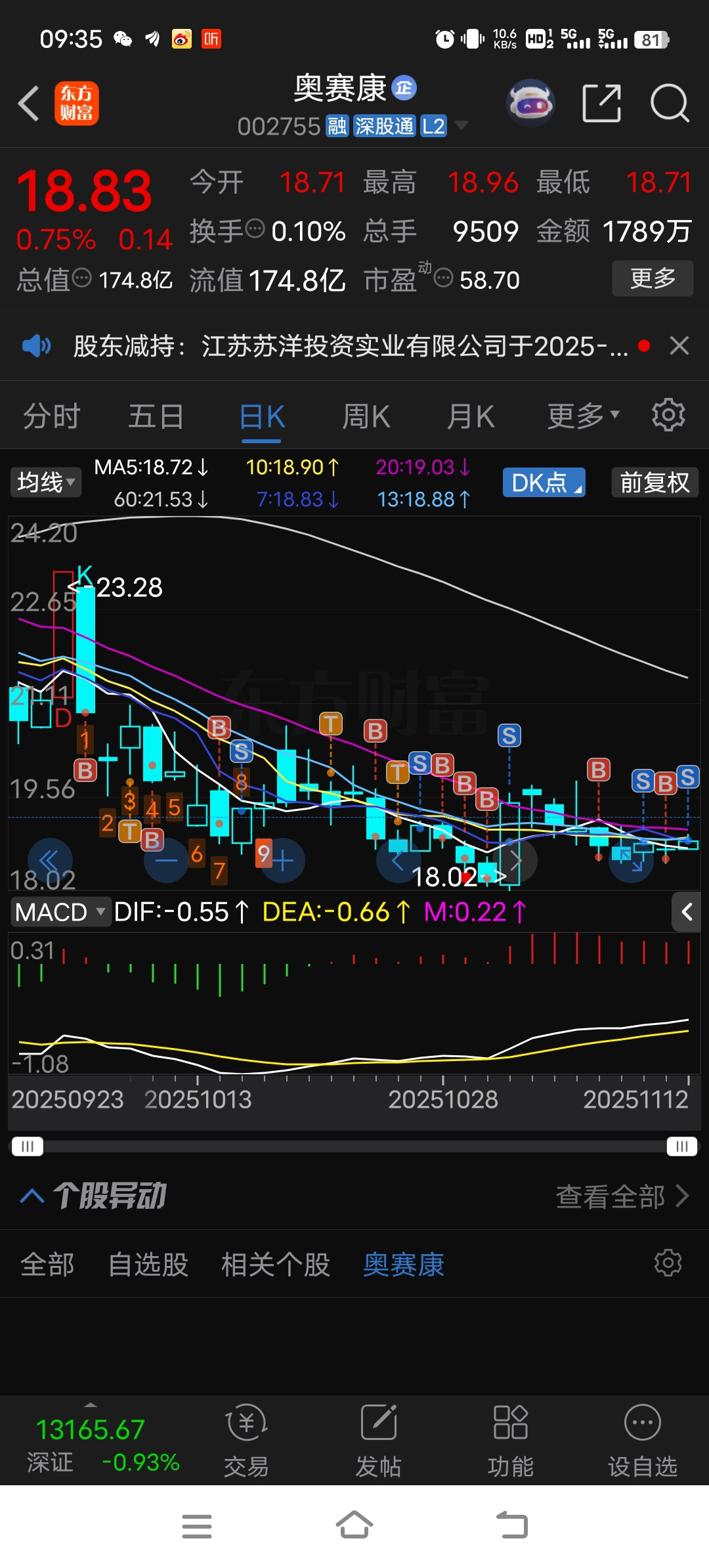Screen dimensions: 709x1568
Task: Select the 自选股 filter tab
Action: tap(148, 1264)
